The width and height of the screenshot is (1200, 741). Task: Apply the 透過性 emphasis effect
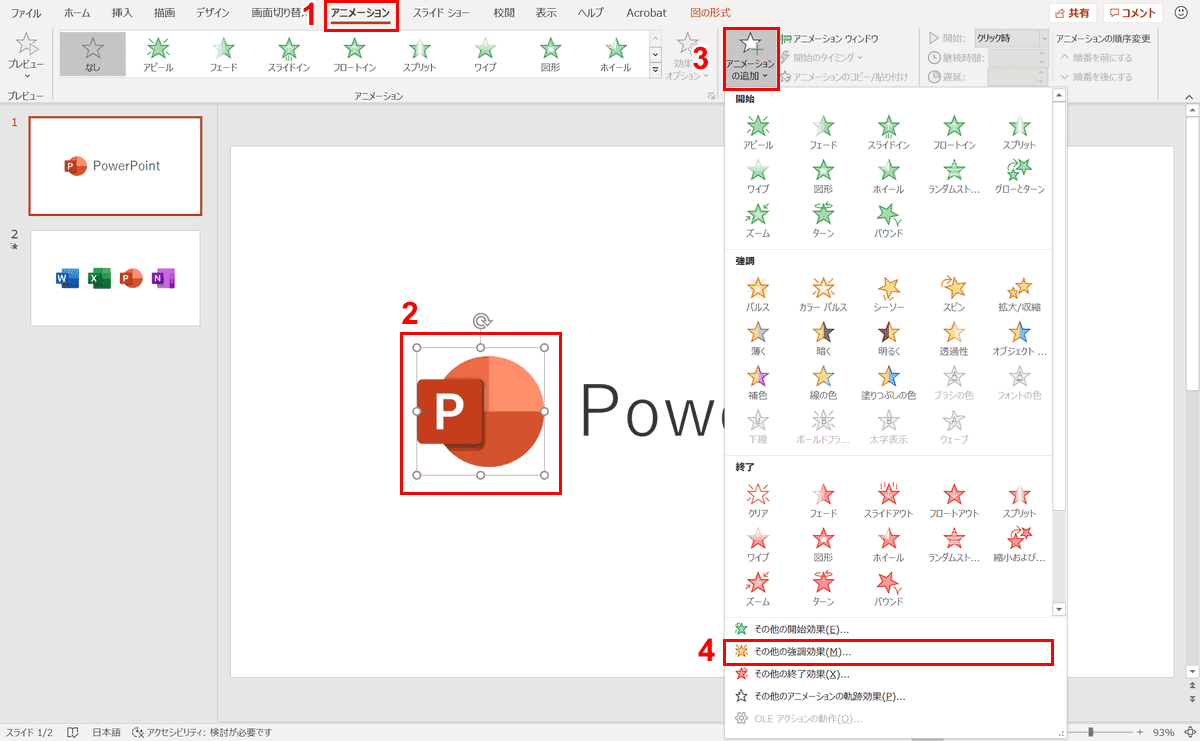954,338
